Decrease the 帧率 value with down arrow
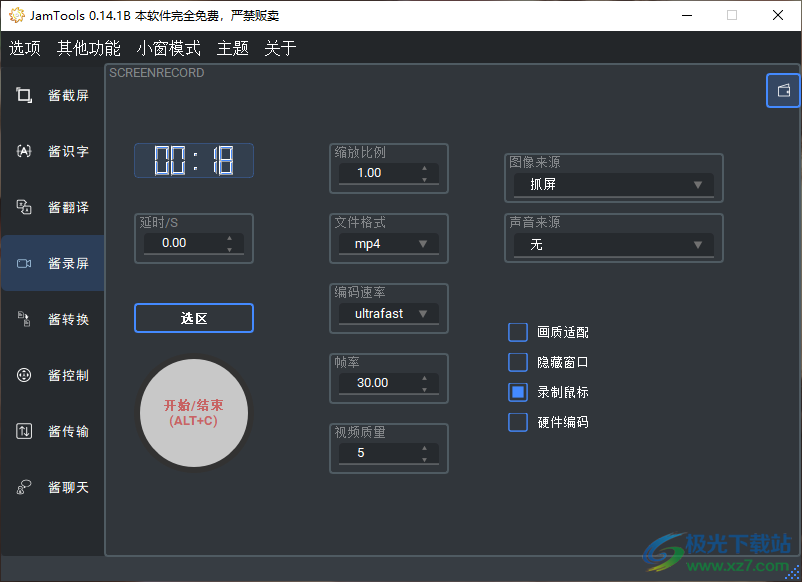 (x=424, y=389)
